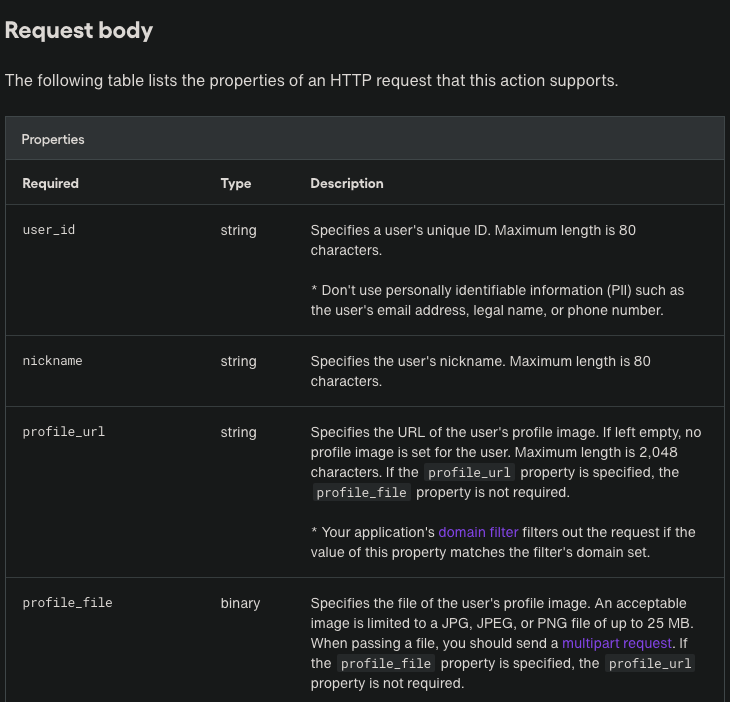Click the "string" type in nickname row
Viewport: 730px width, 702px height.
pos(239,361)
